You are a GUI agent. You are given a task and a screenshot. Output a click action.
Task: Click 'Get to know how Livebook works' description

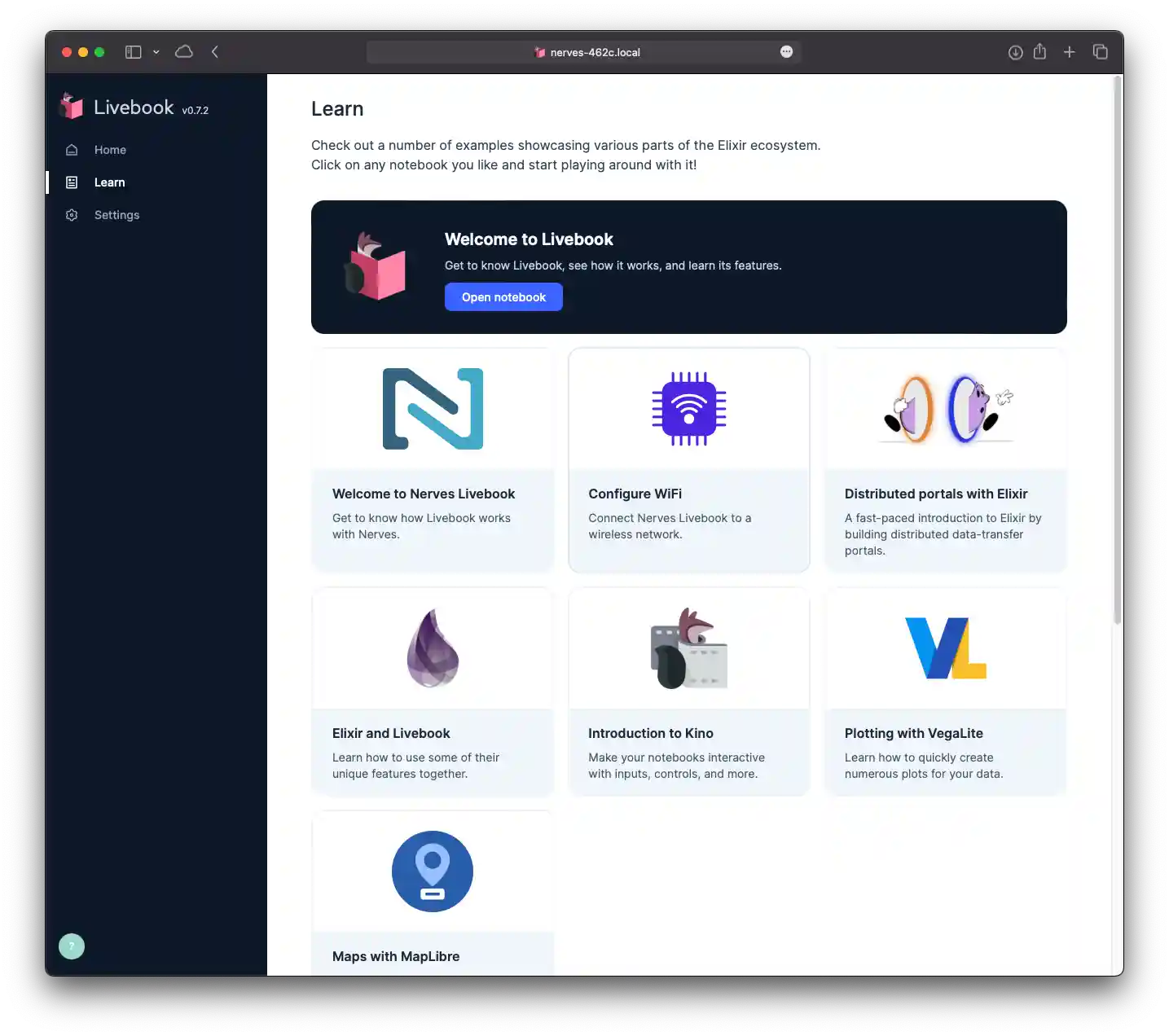[421, 526]
